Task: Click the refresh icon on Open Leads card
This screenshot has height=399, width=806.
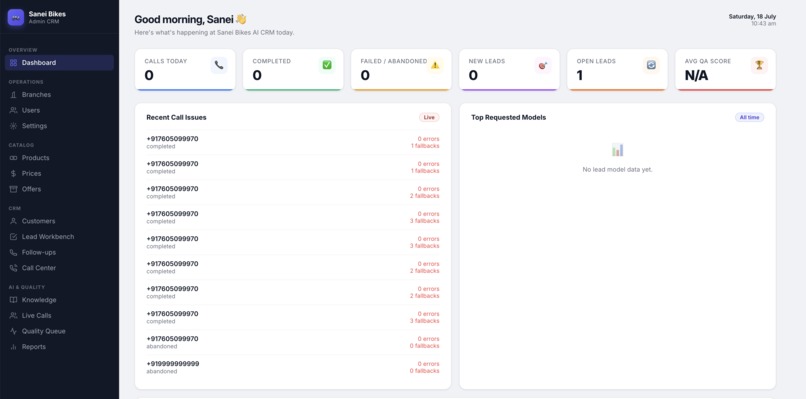Action: [x=651, y=65]
